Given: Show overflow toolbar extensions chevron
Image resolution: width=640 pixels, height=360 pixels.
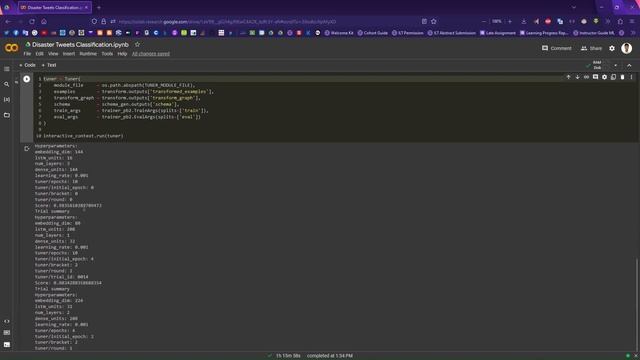Looking at the screenshot, I should click(608, 21).
